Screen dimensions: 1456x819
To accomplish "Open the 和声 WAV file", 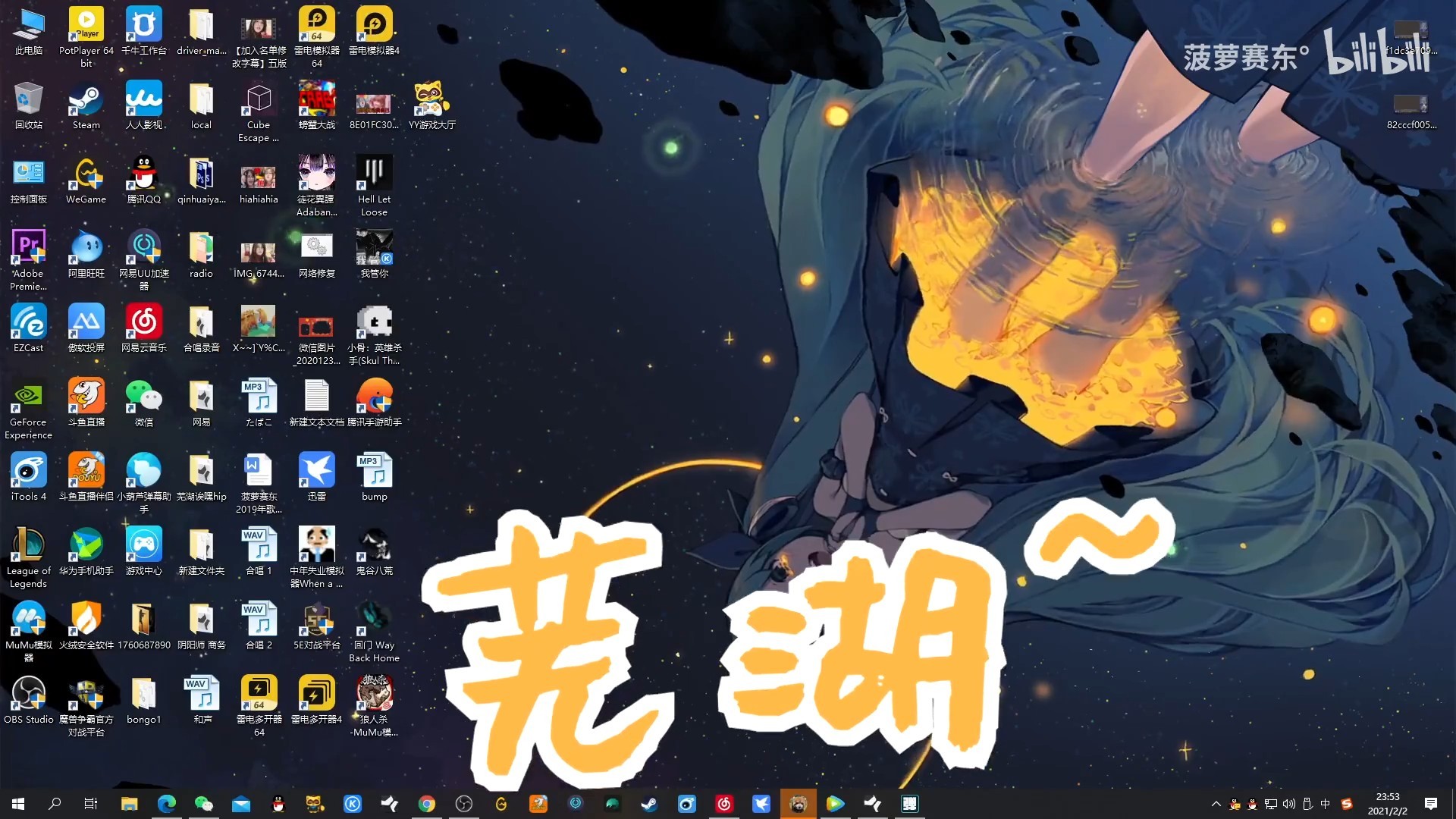I will (x=202, y=699).
